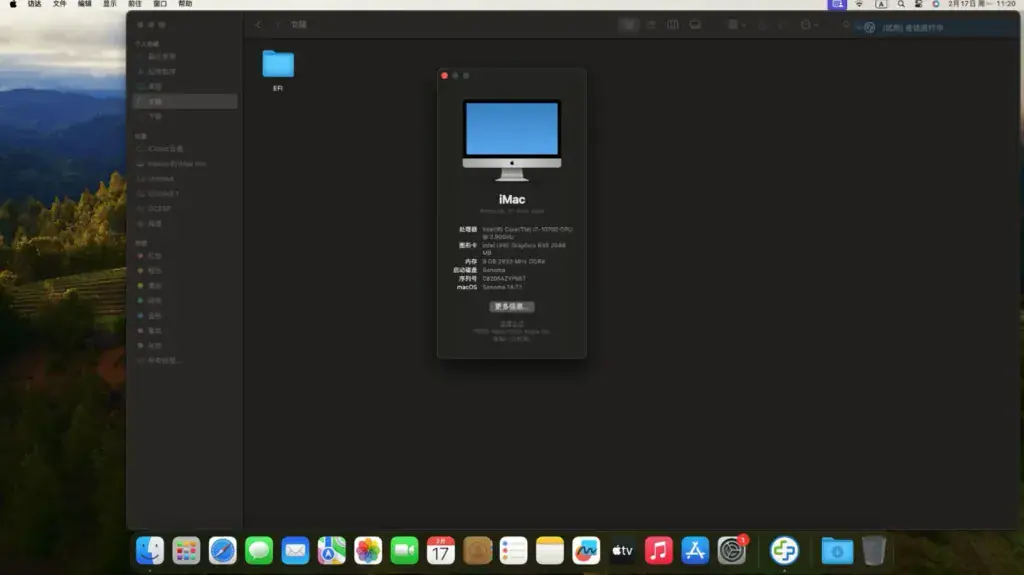Open Control Center in menu bar

(x=918, y=4)
